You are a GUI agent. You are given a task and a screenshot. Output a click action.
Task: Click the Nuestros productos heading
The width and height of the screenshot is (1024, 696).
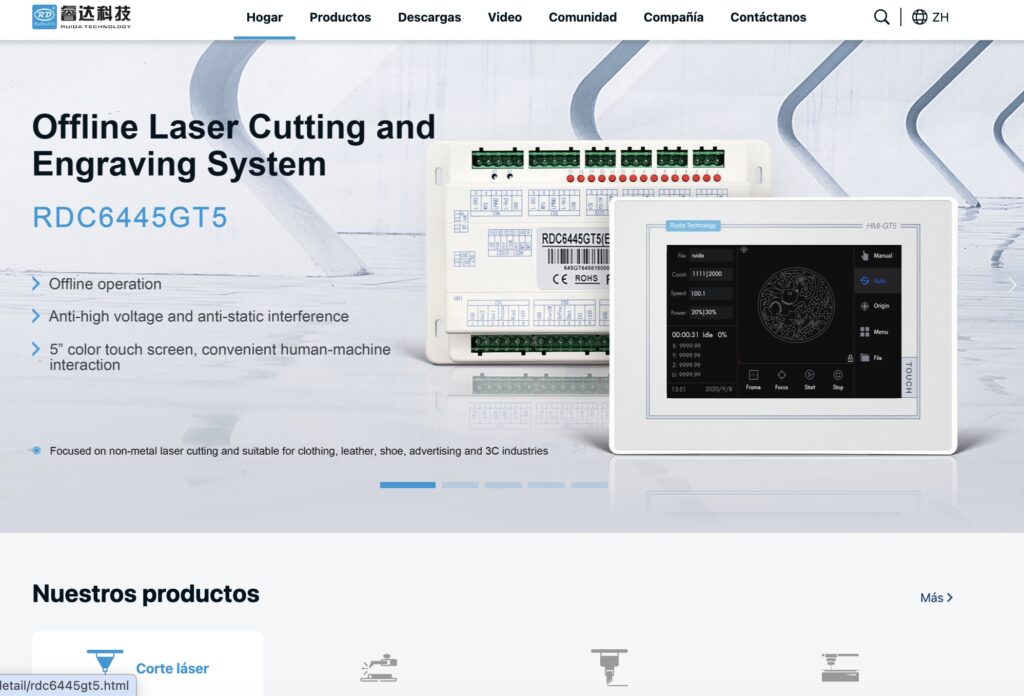(146, 593)
